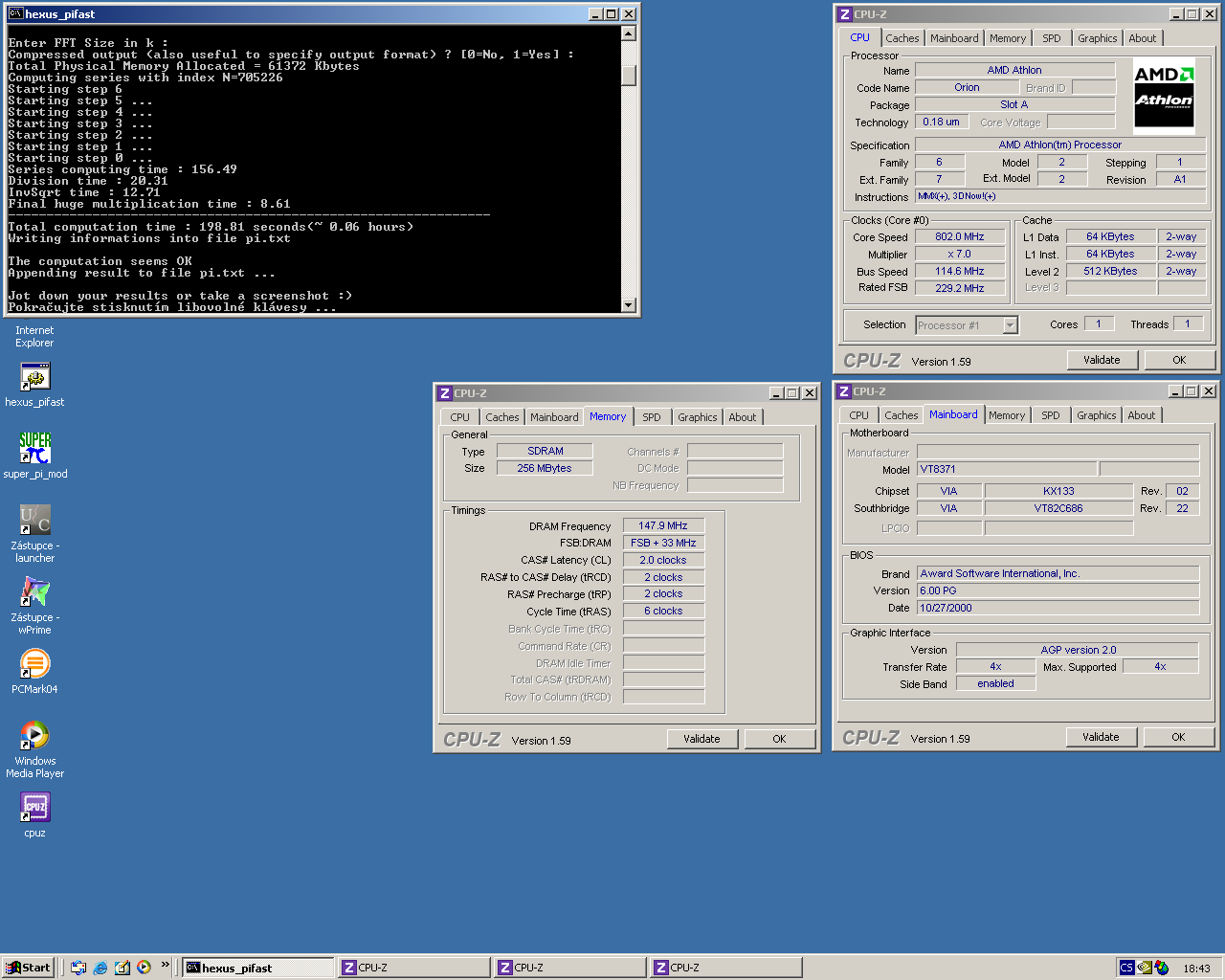1225x980 pixels.
Task: Click Validate in the CPU-tab CPU-Z window
Action: click(1102, 360)
